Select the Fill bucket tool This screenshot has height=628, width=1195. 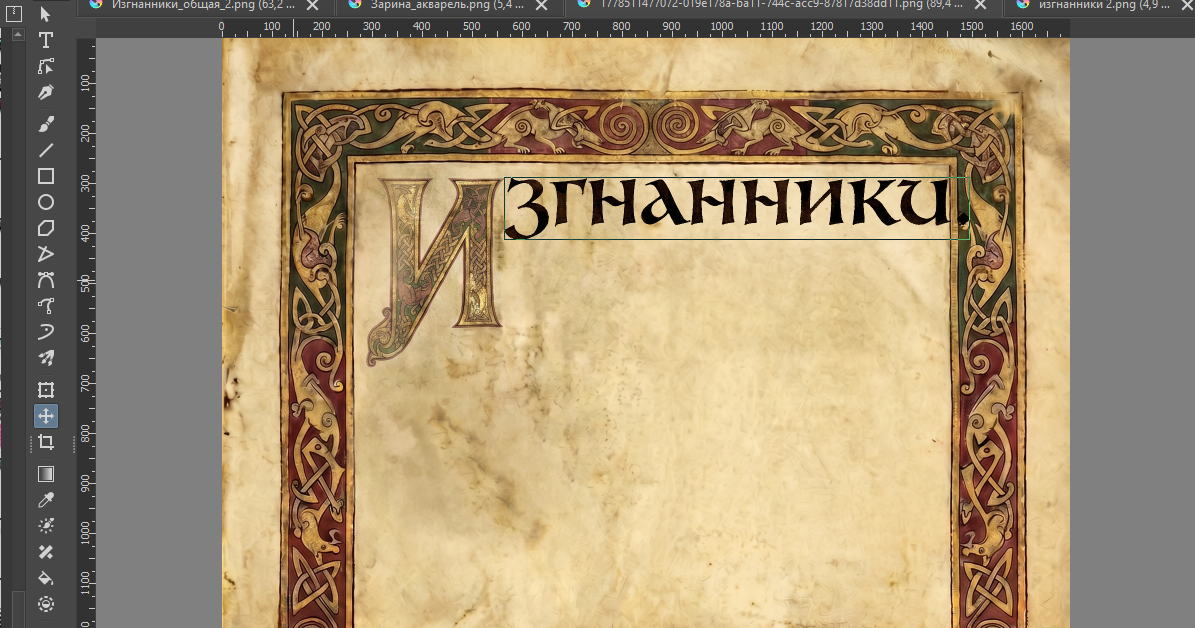coord(46,578)
